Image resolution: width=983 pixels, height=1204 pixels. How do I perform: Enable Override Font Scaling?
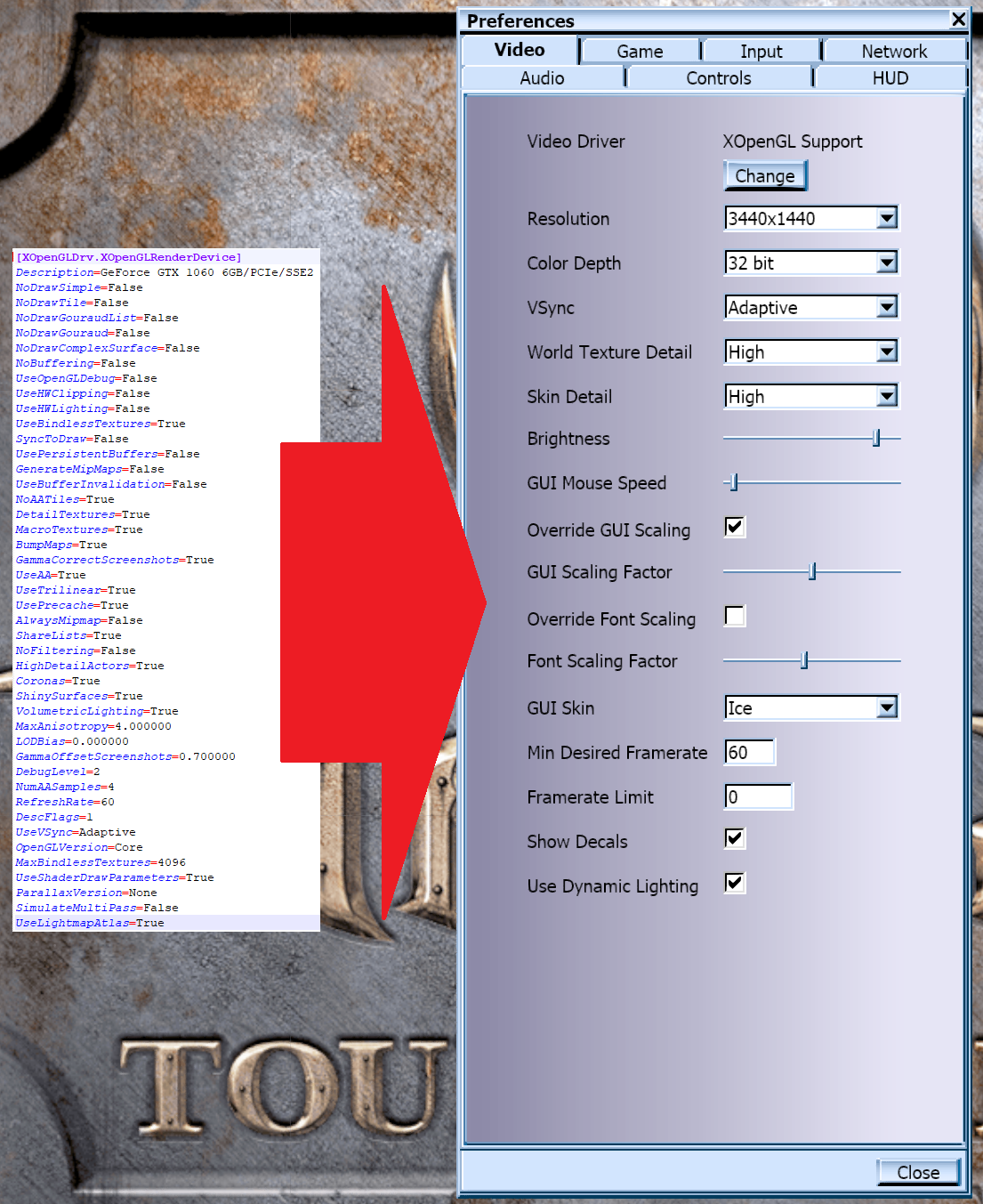(734, 616)
